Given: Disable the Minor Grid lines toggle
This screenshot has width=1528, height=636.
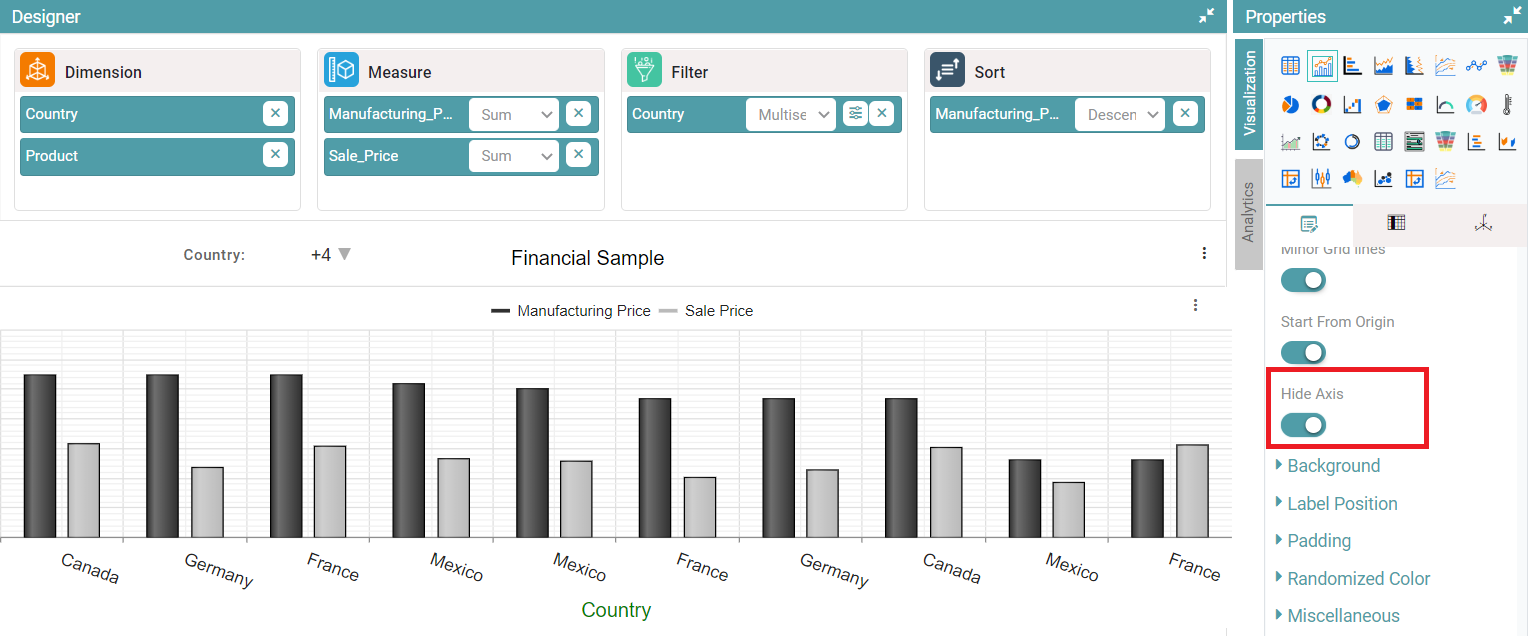Looking at the screenshot, I should click(x=1303, y=280).
